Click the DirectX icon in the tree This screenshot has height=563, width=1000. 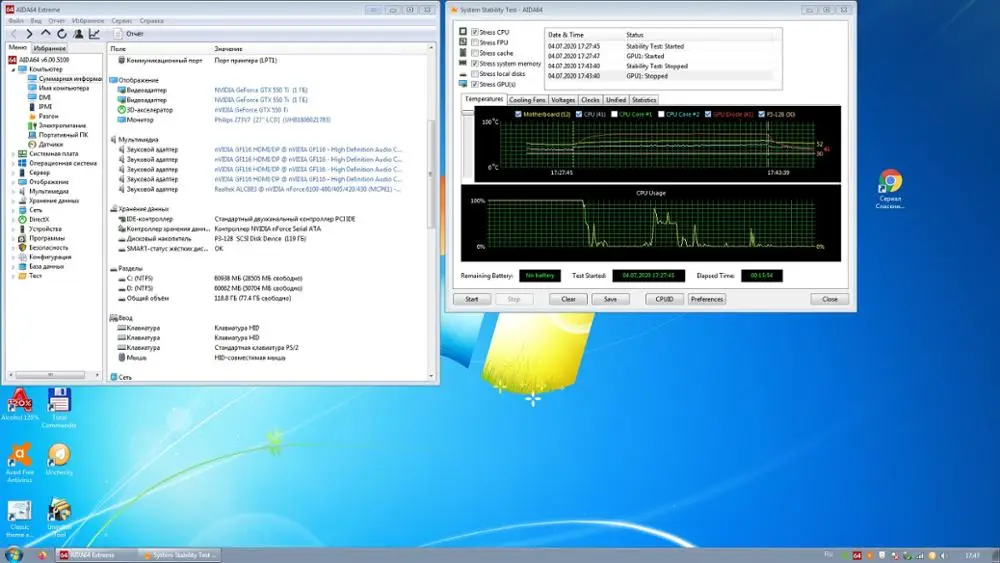[x=22, y=219]
